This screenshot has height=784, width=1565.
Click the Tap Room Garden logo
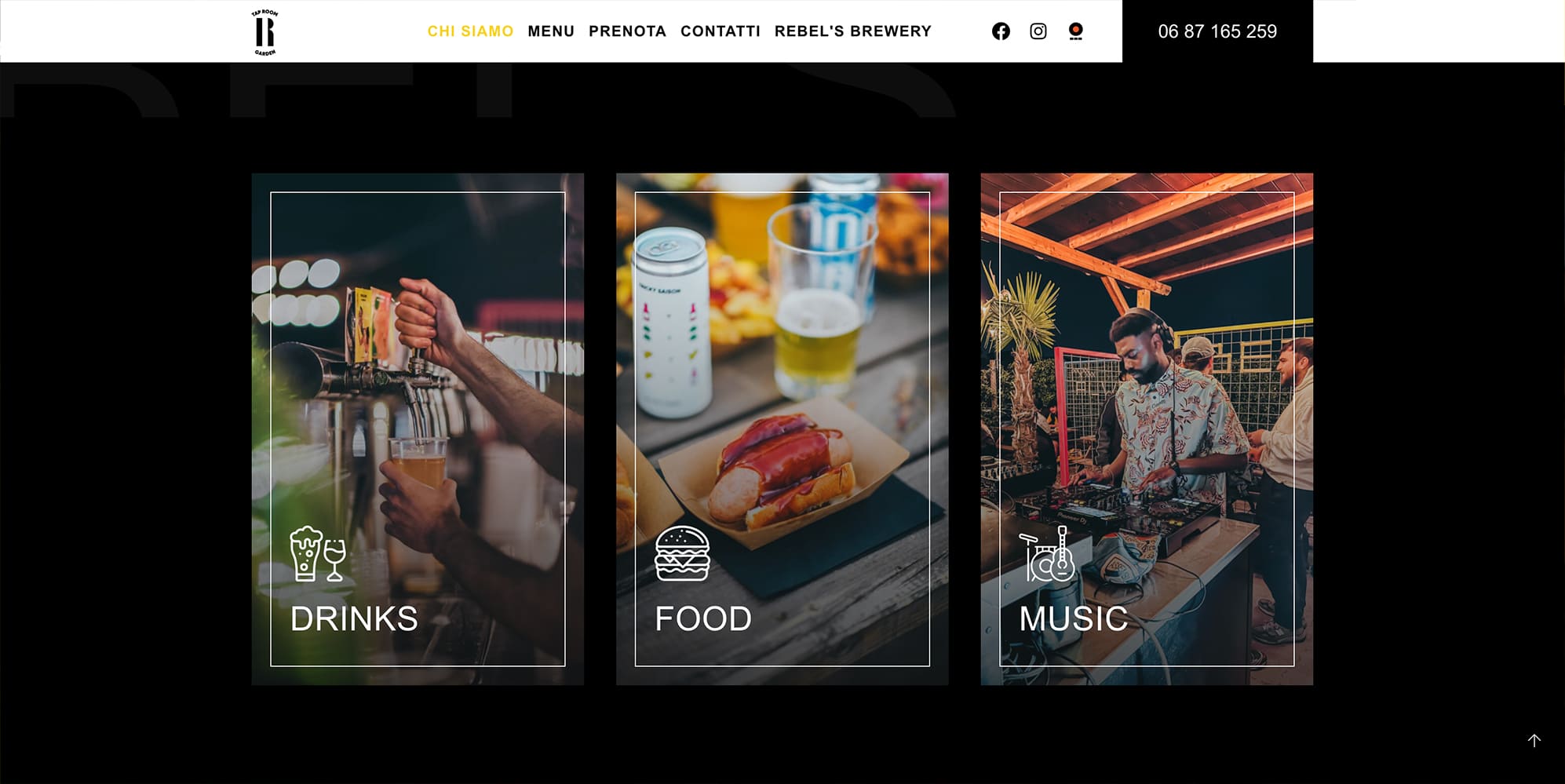(x=264, y=32)
